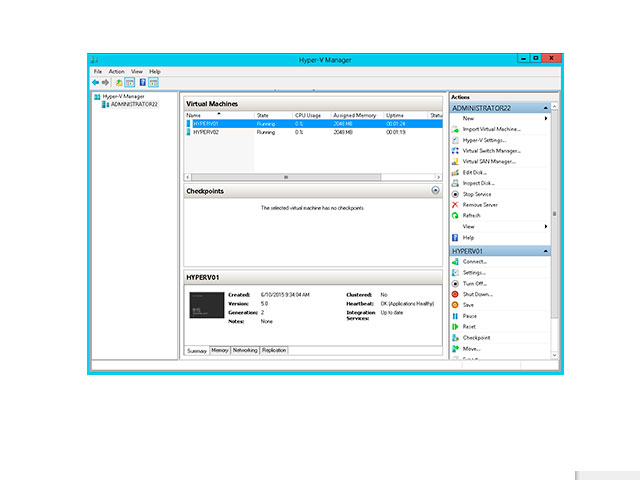640x480 pixels.
Task: Click the Stop Service action
Action: click(x=480, y=193)
